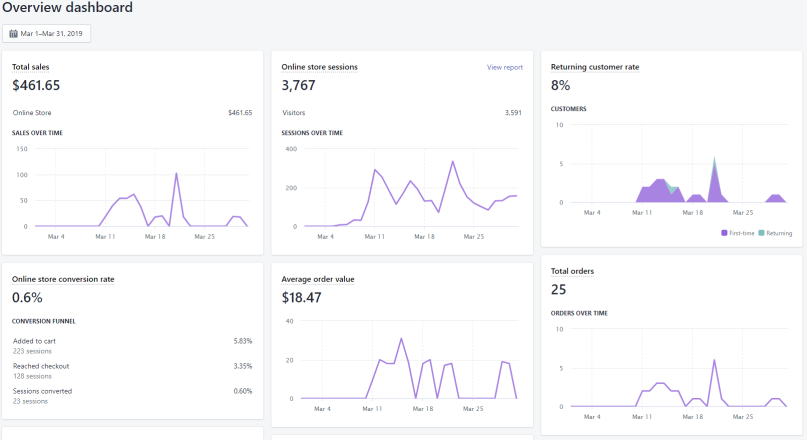Click the Online Store sales row

[x=132, y=113]
